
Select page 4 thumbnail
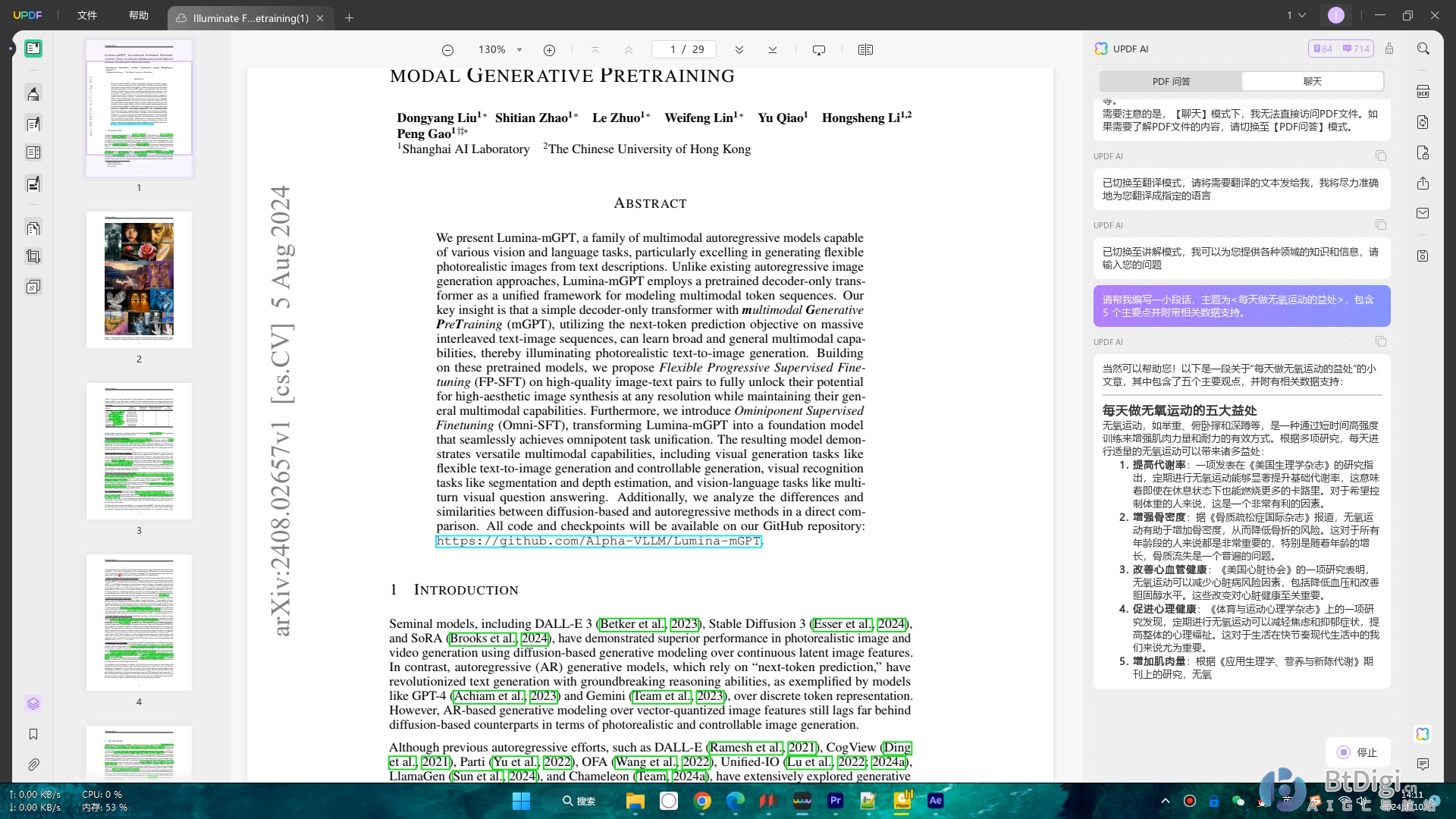(139, 623)
